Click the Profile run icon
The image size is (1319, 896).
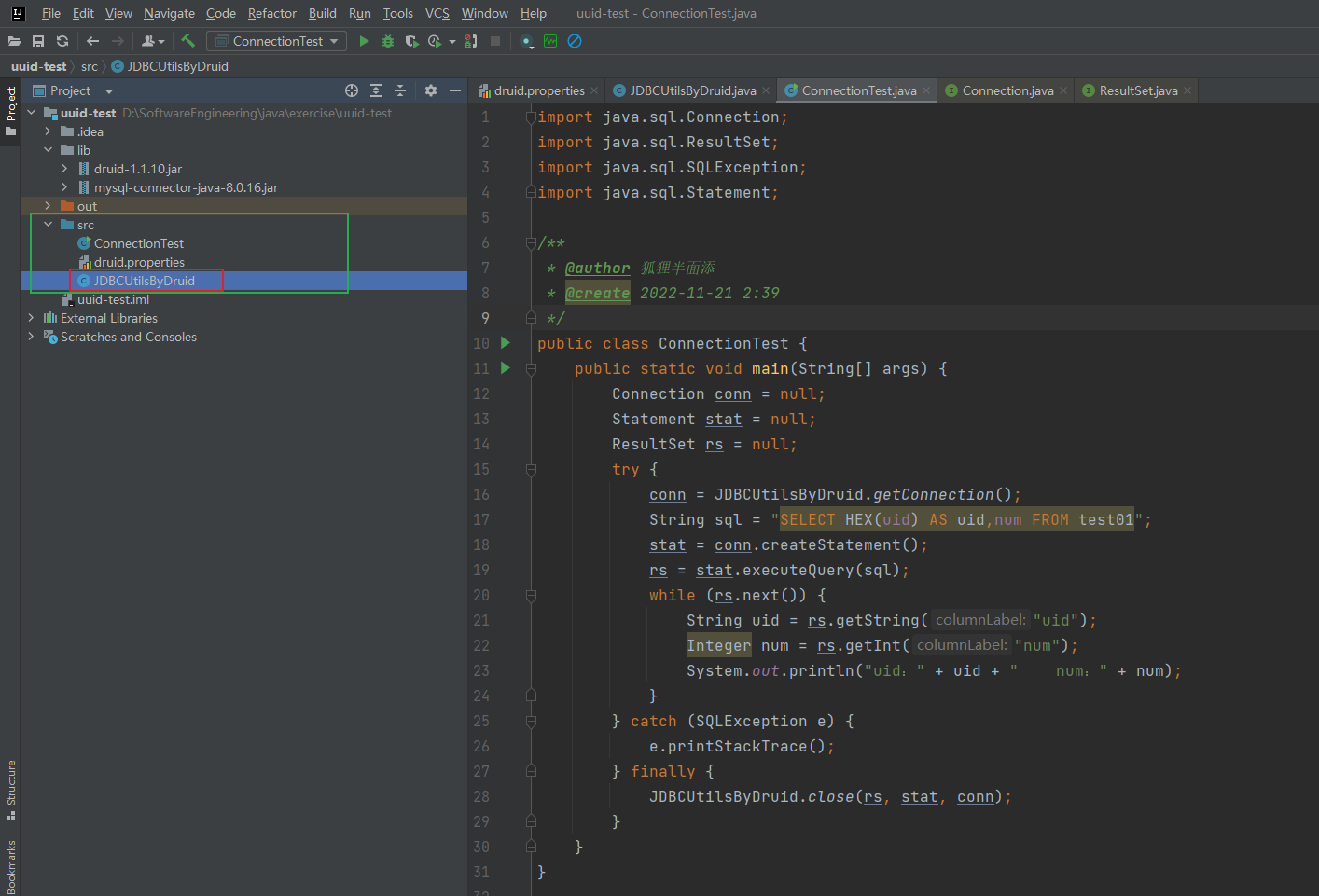coord(435,41)
